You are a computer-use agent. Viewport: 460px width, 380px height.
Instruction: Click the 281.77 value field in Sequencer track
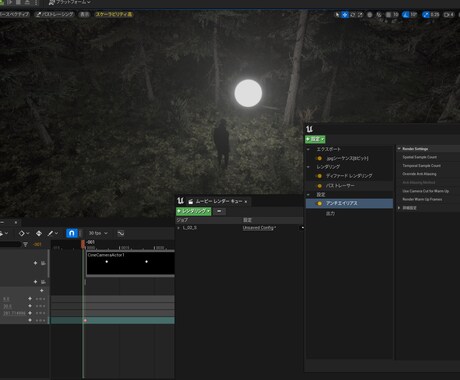[14, 313]
